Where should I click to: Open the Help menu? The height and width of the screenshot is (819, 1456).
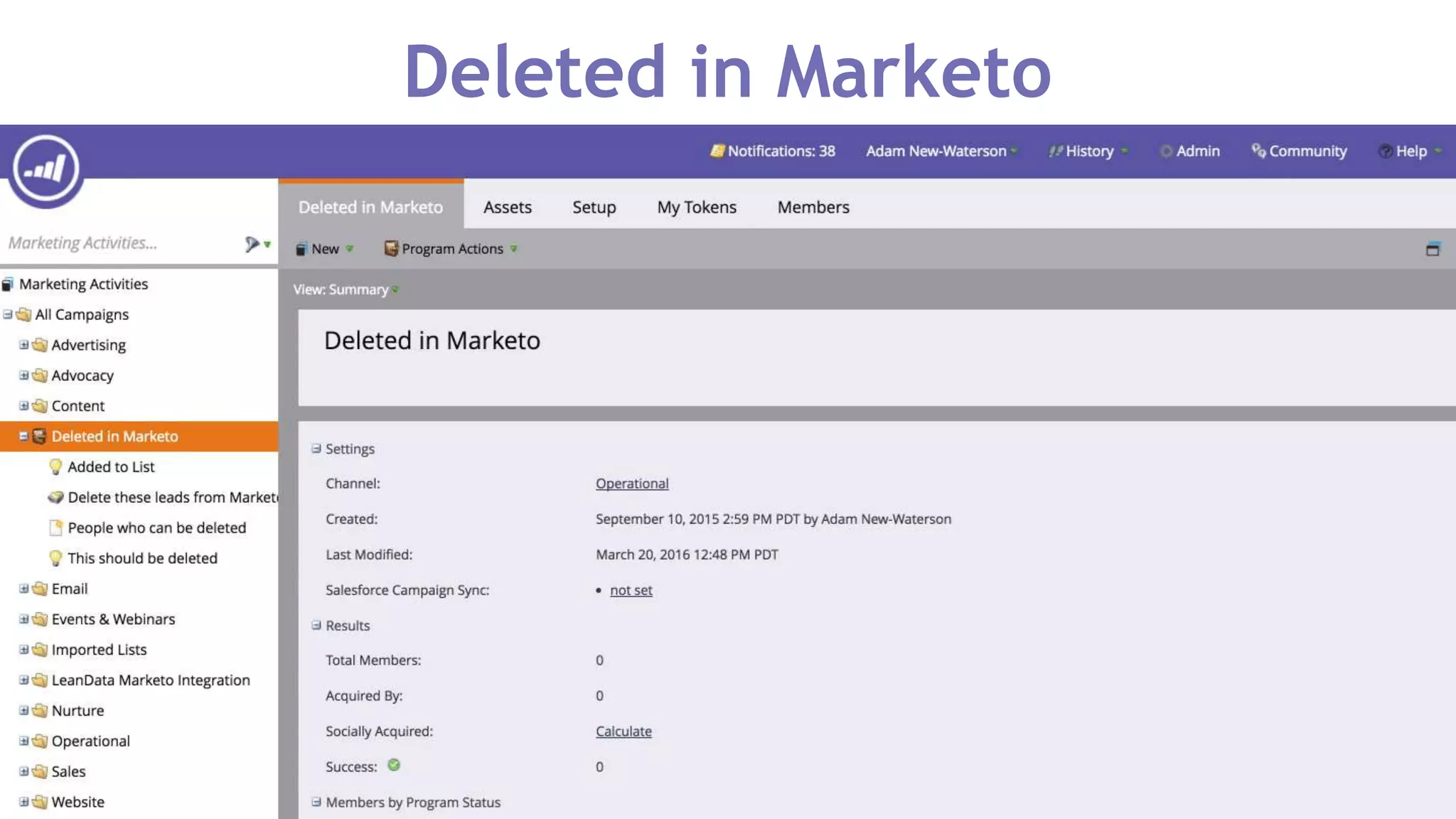1410,151
